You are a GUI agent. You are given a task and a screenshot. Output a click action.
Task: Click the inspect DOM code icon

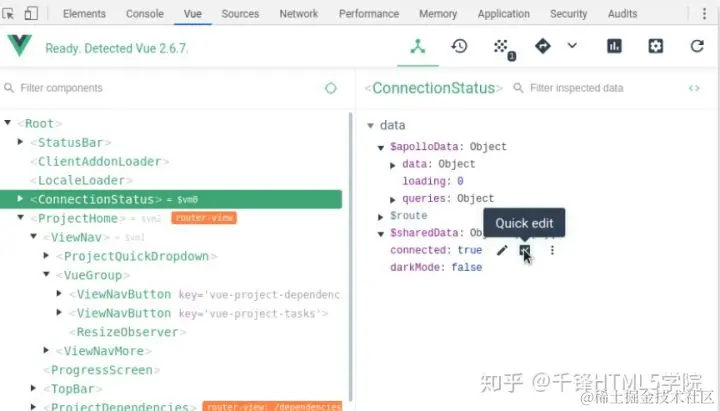(694, 88)
